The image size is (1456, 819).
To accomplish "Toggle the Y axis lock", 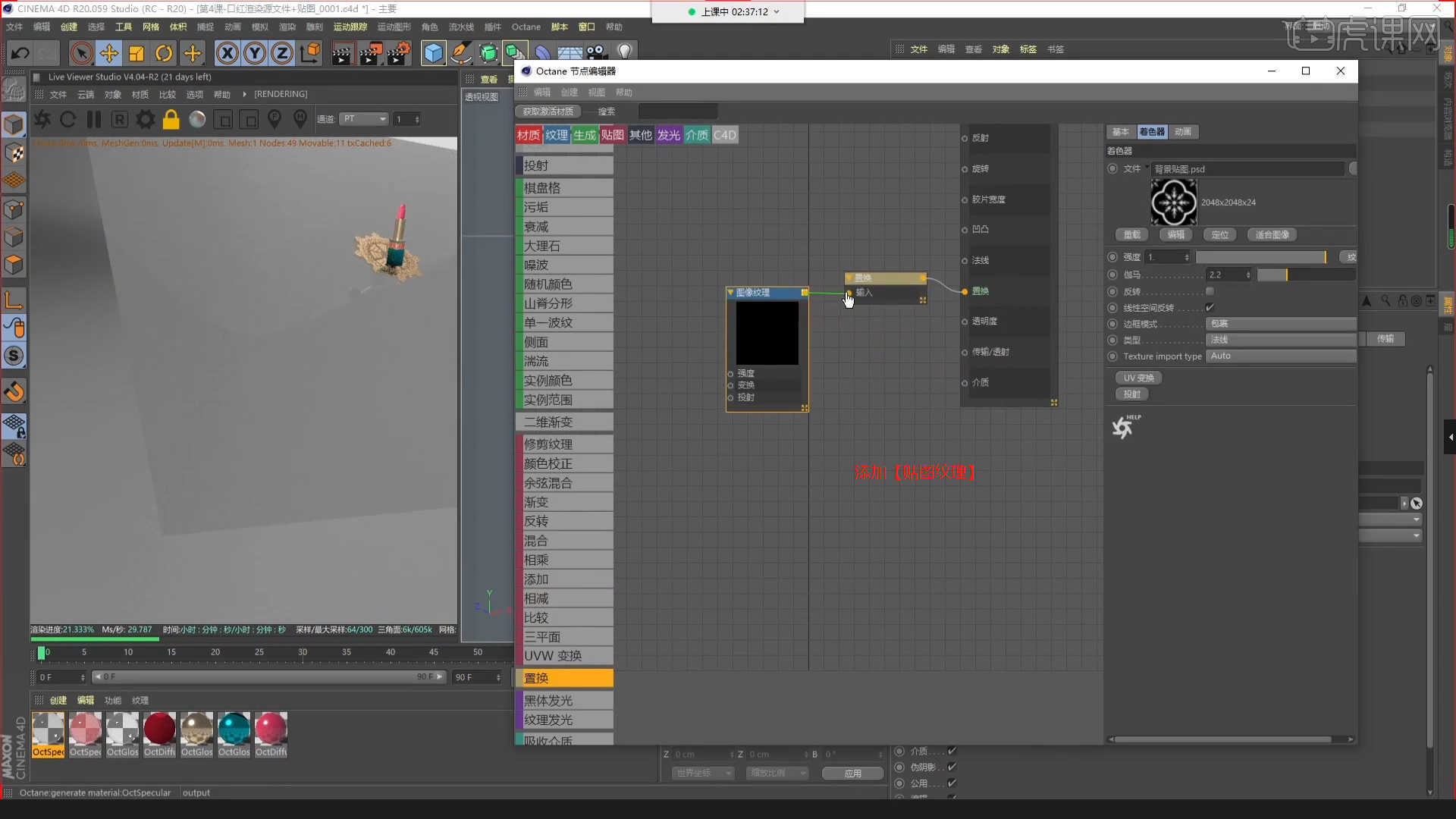I will click(x=255, y=53).
